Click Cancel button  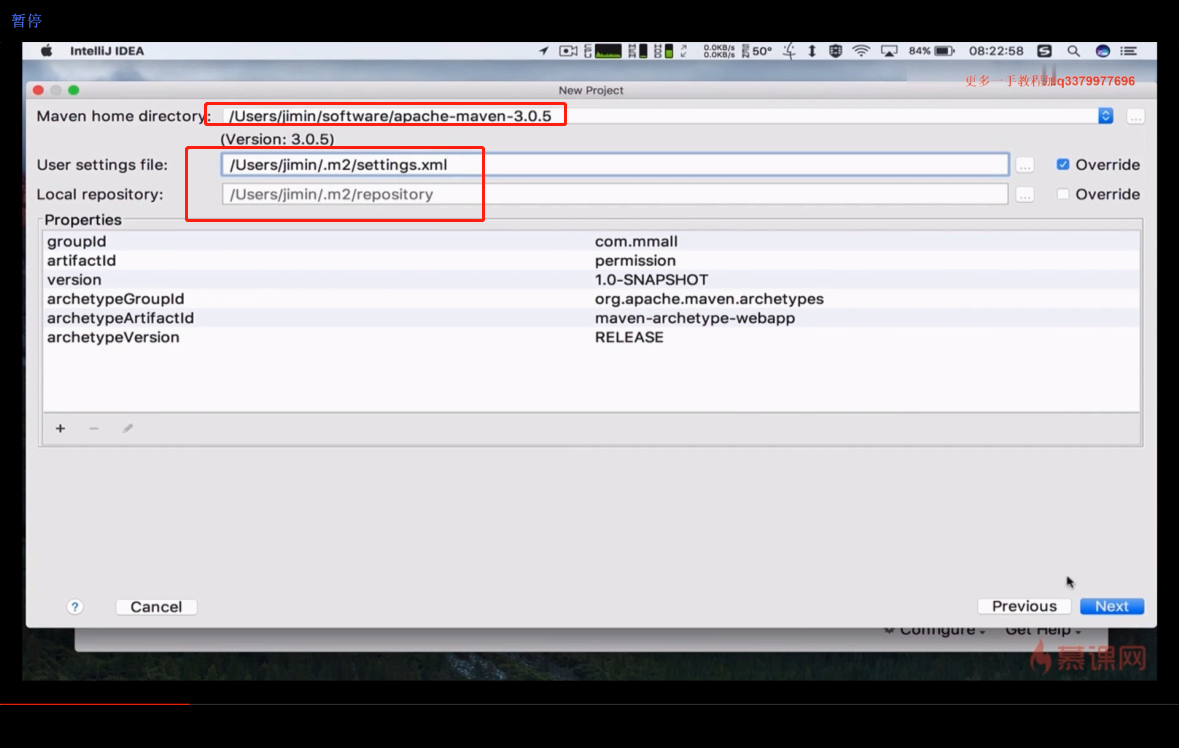tap(156, 607)
